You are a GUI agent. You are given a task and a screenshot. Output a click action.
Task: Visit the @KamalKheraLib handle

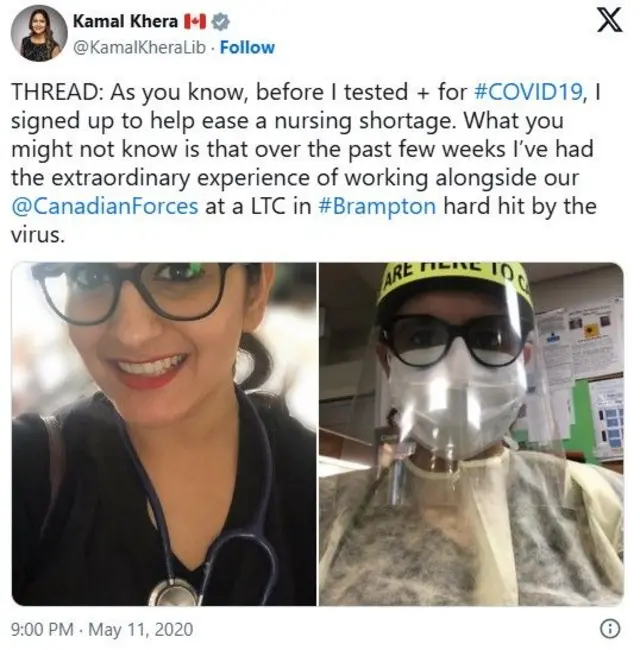(139, 47)
